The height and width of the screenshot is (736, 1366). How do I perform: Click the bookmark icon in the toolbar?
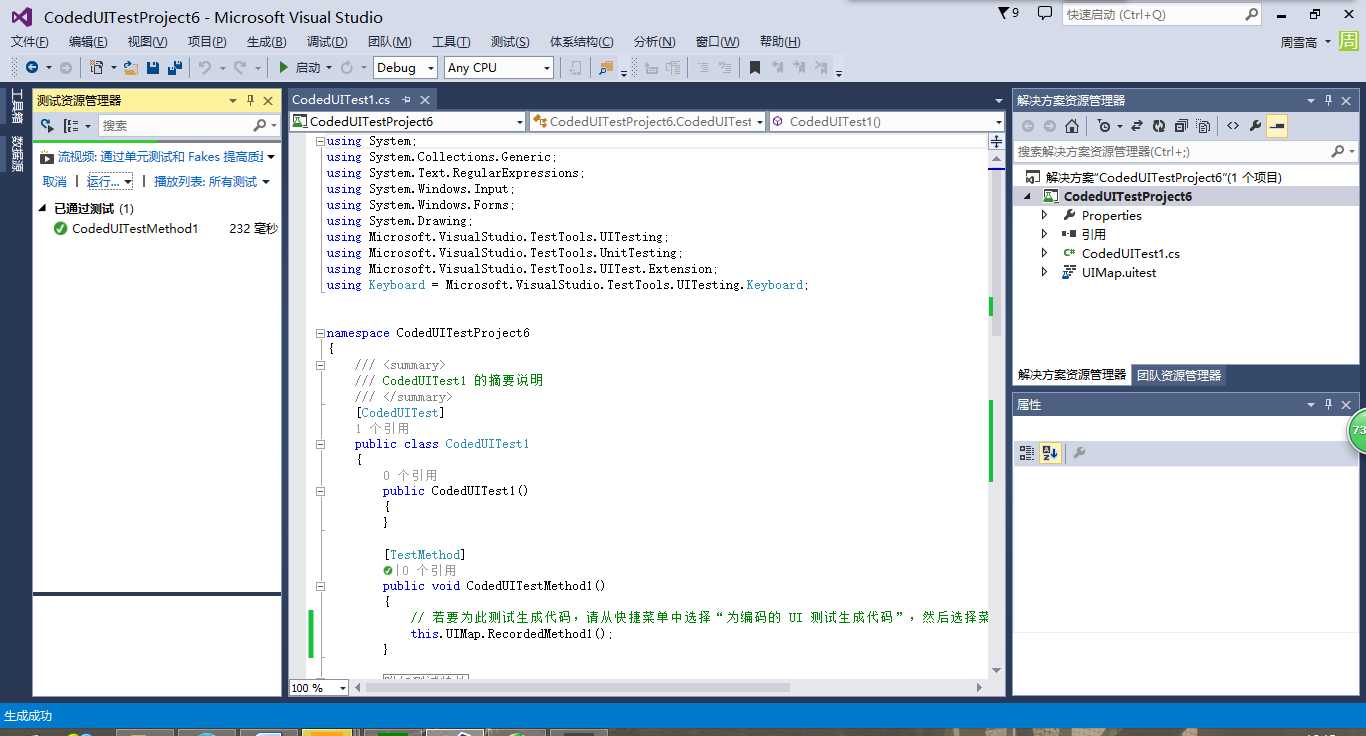(x=755, y=67)
